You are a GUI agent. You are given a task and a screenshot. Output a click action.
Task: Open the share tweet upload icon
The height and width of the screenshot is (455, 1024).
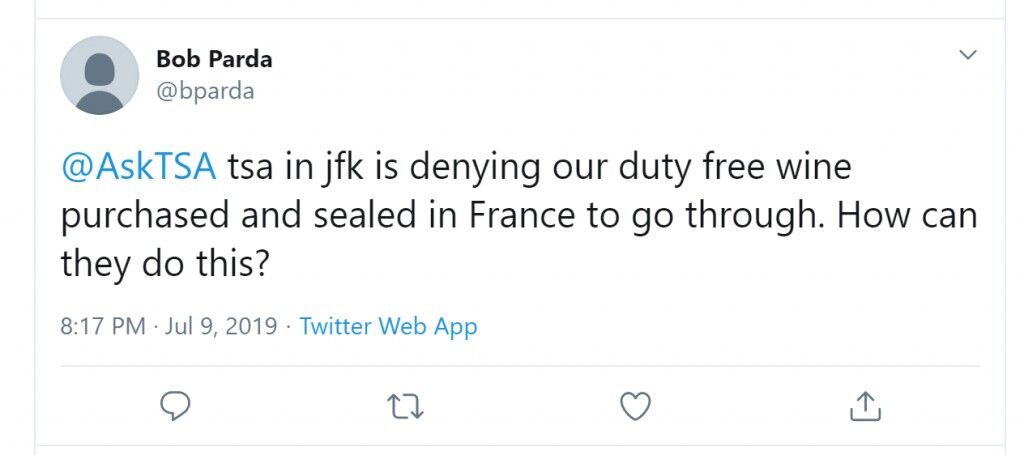tap(865, 405)
